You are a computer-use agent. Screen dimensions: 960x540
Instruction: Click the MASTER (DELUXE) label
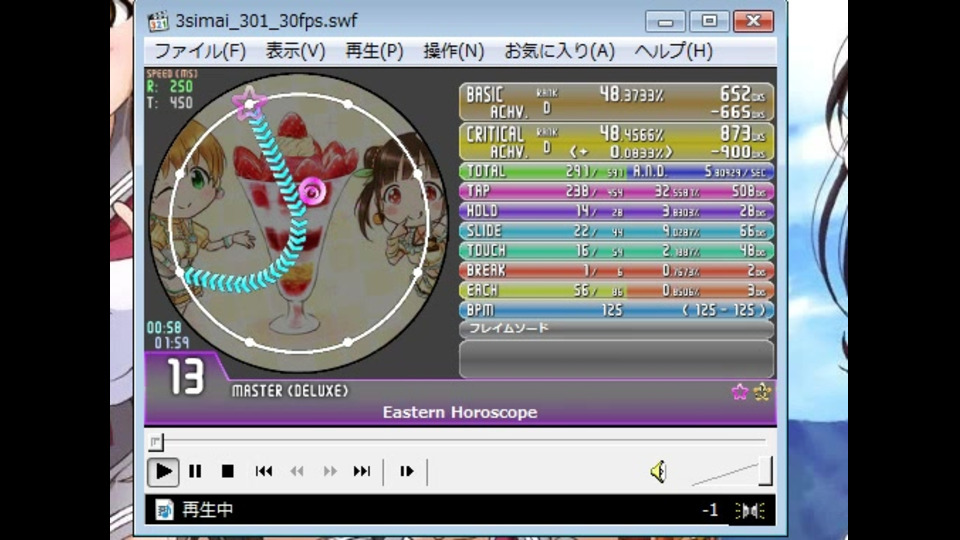(x=290, y=391)
